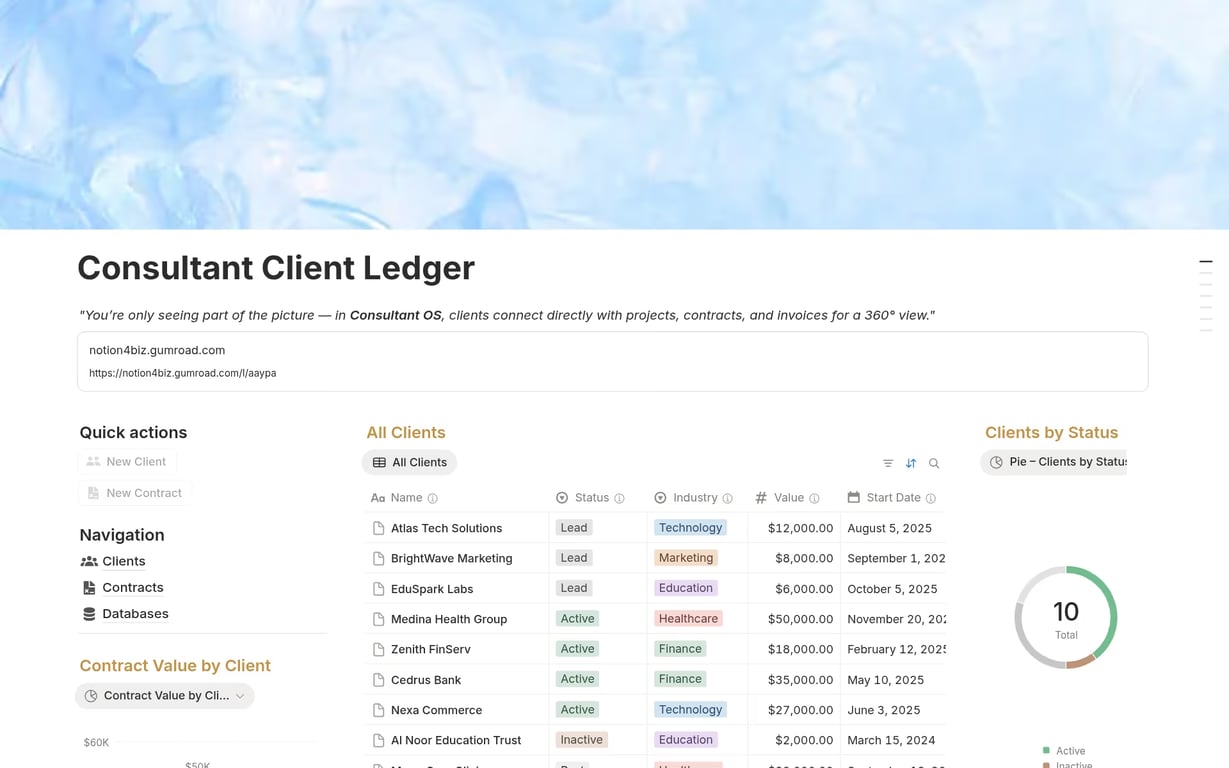Click the page icon beside Zenith FinServ

(378, 649)
